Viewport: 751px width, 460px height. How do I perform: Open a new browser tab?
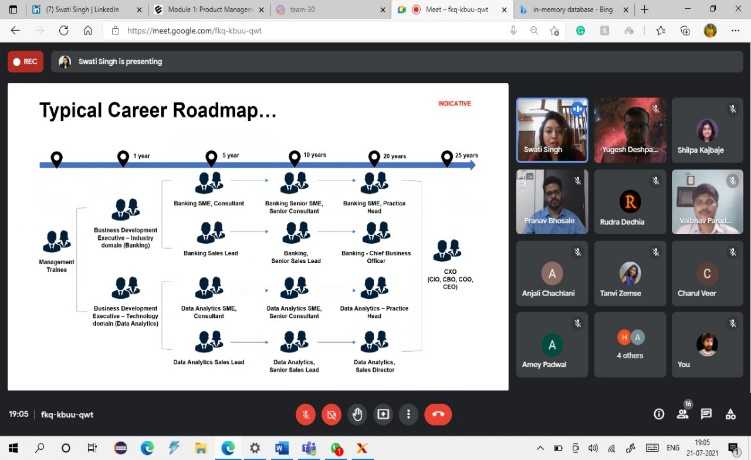(643, 9)
